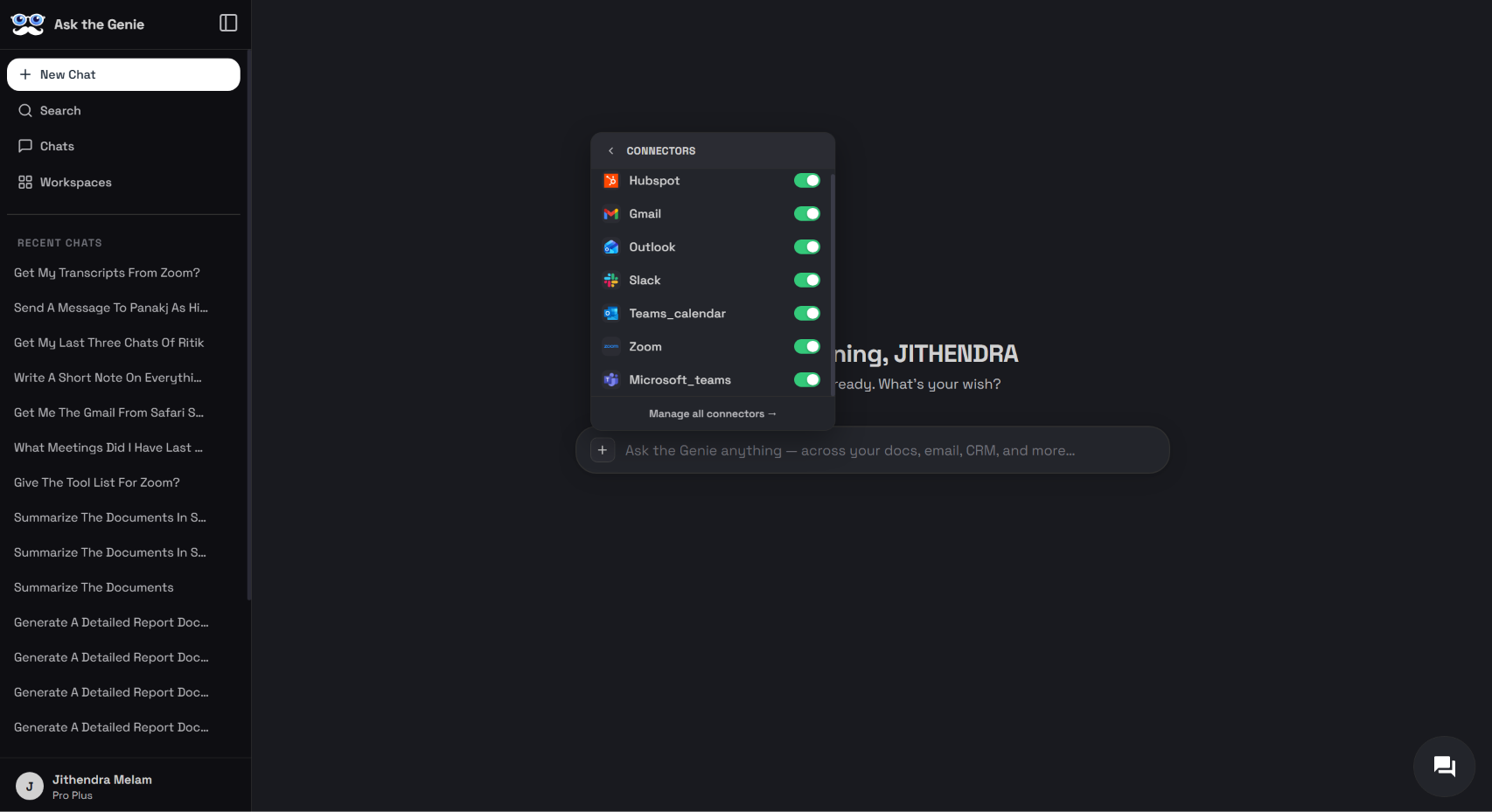Click the Zoom connector icon
Image resolution: width=1492 pixels, height=812 pixels.
(x=611, y=346)
